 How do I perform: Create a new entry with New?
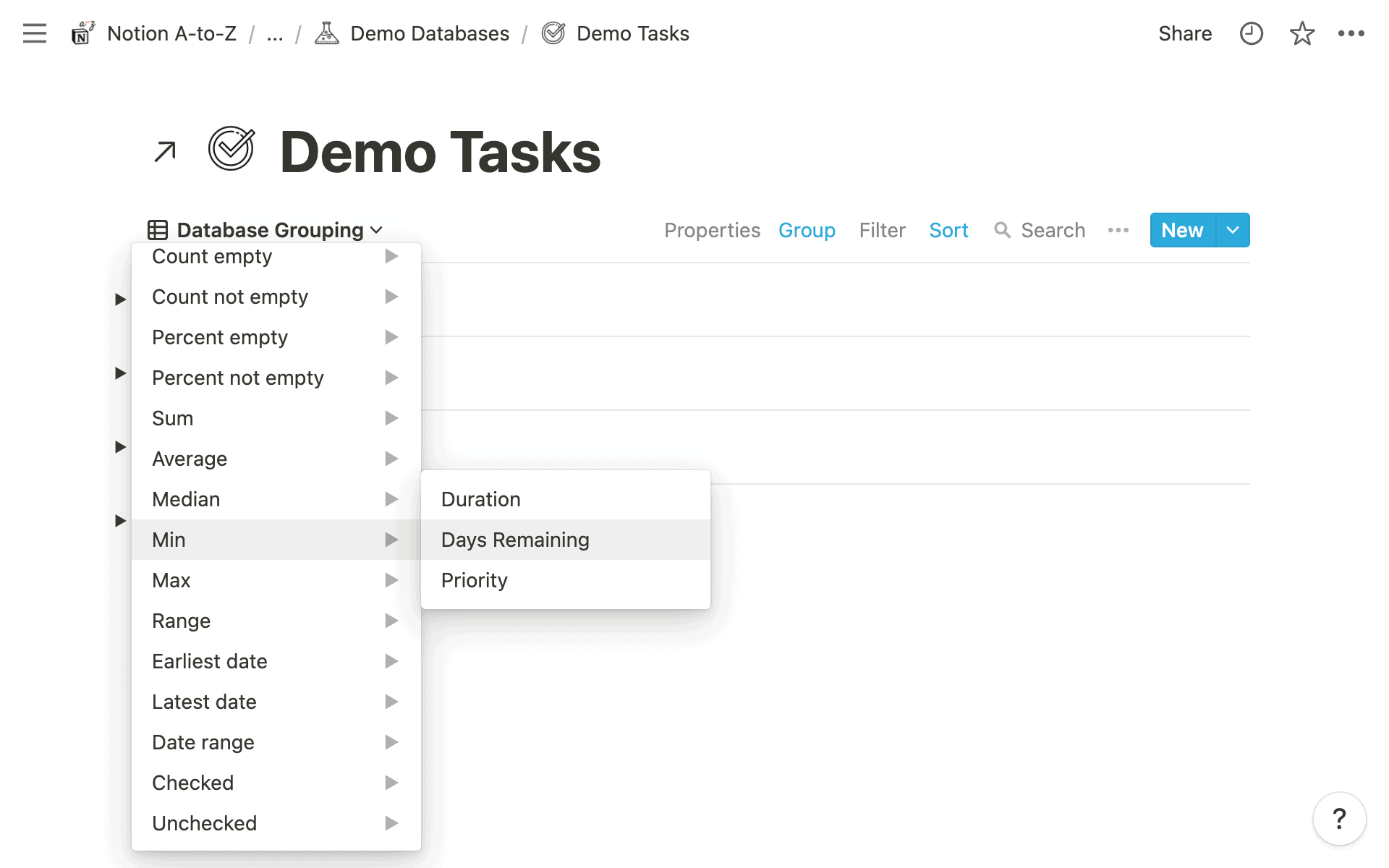pos(1182,230)
